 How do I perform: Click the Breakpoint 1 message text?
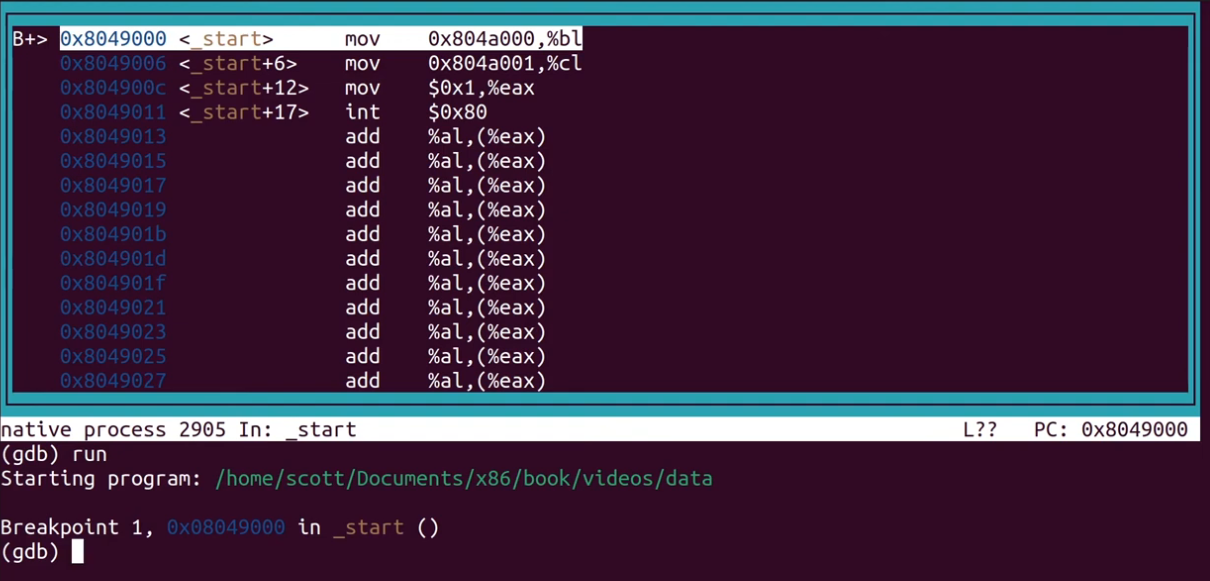pos(76,527)
